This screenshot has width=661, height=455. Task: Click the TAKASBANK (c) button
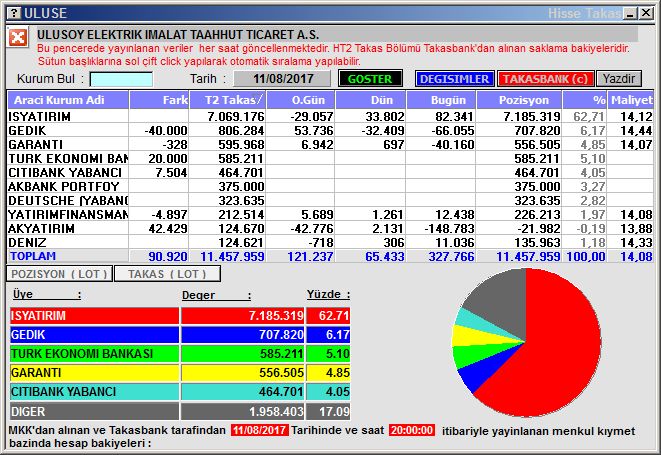pos(545,79)
